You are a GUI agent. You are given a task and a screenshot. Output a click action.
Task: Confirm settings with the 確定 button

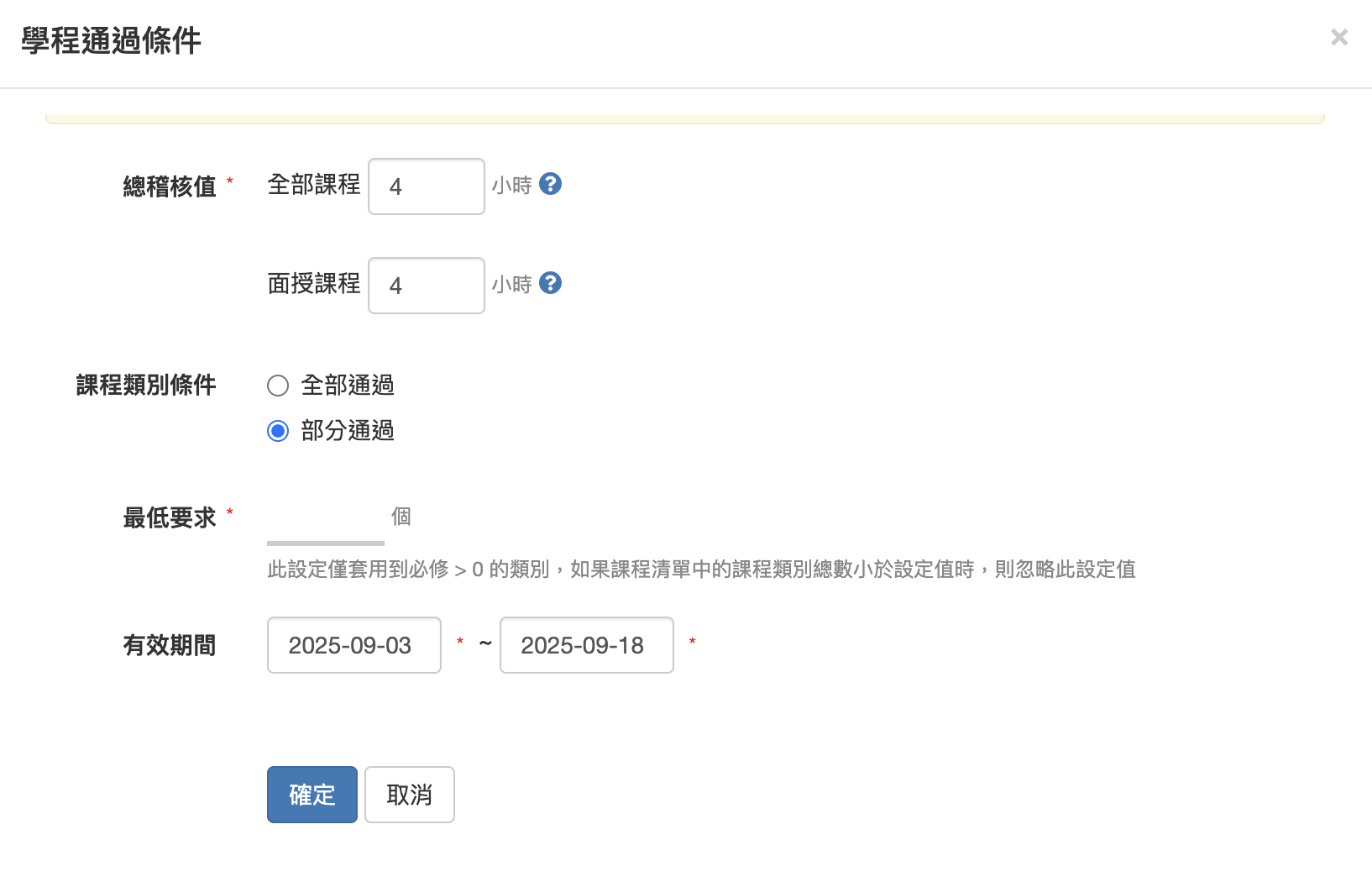click(x=312, y=795)
